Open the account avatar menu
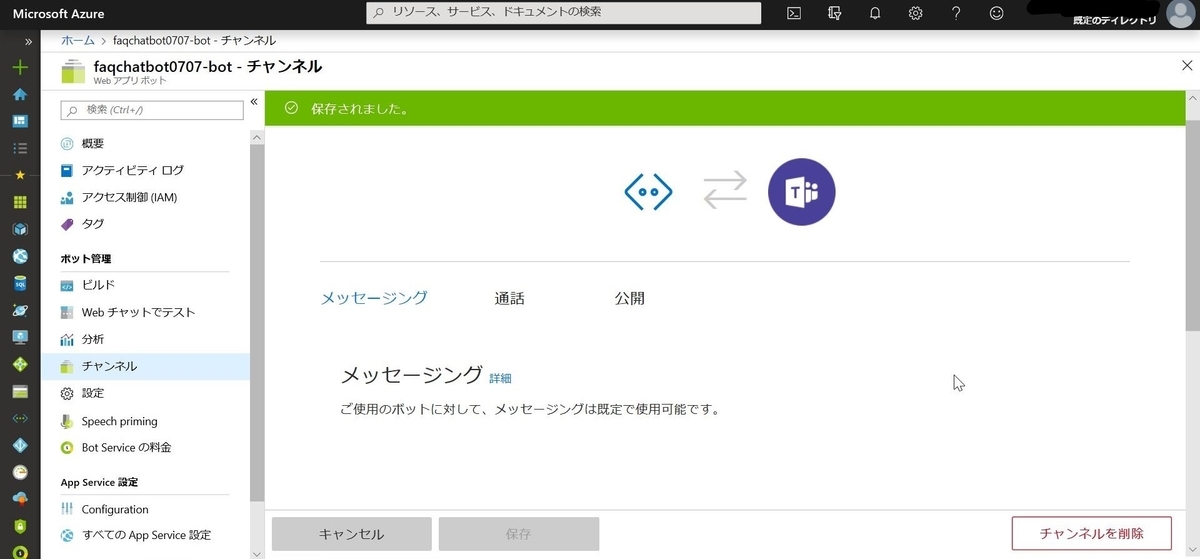1200x559 pixels. coord(1180,14)
